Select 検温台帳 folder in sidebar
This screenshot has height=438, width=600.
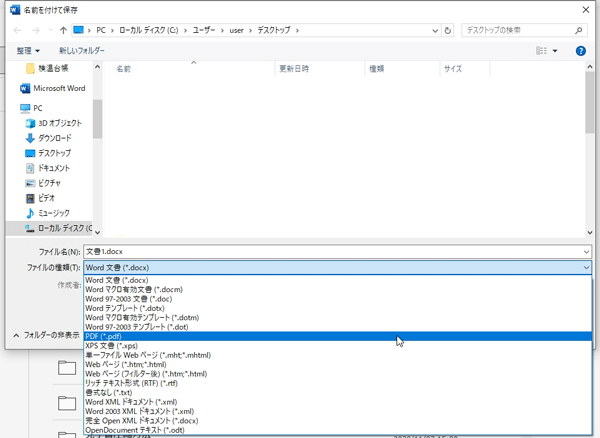click(47, 68)
